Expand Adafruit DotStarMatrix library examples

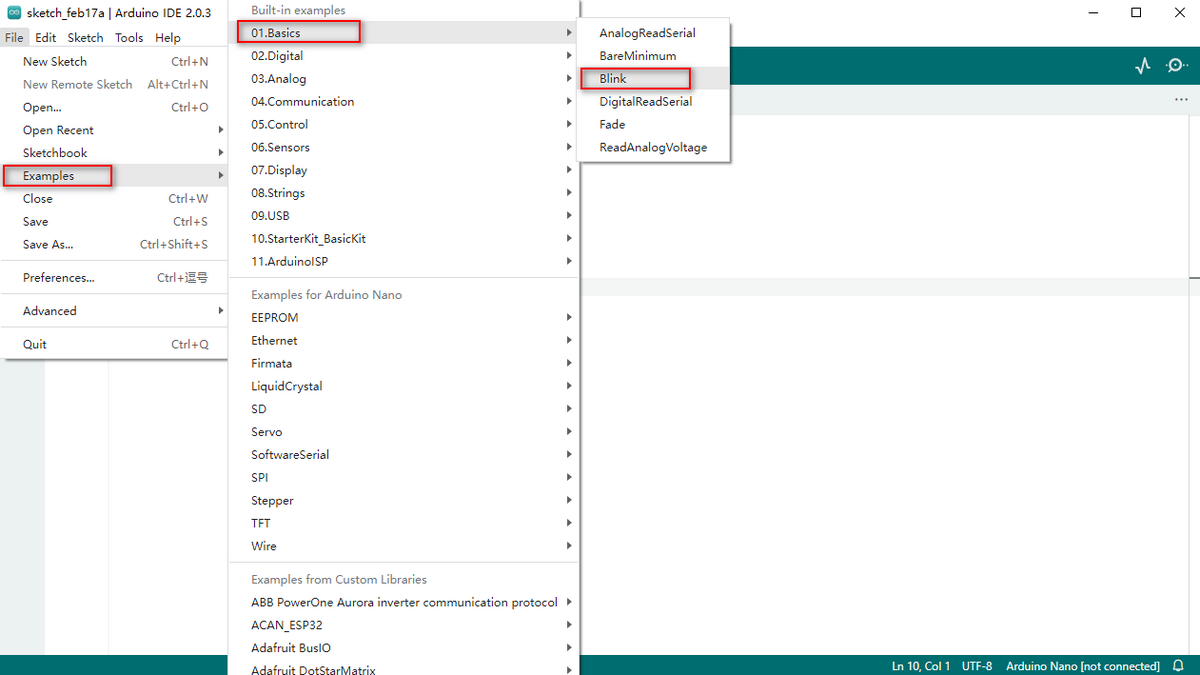click(404, 668)
